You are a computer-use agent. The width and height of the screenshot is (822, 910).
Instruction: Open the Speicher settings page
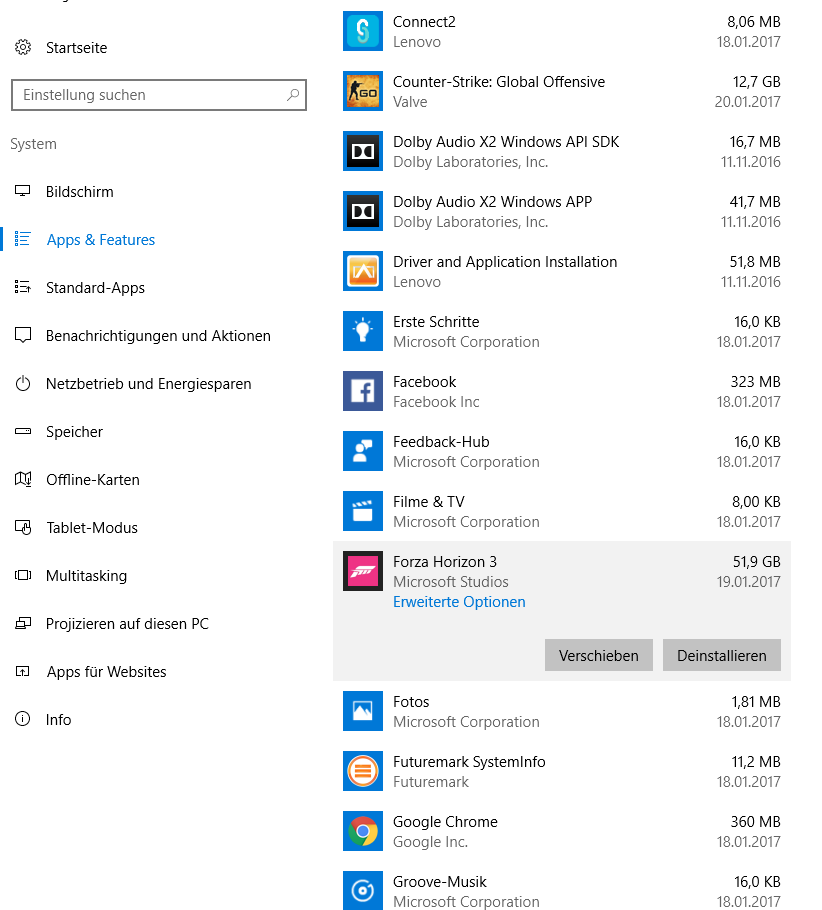74,432
